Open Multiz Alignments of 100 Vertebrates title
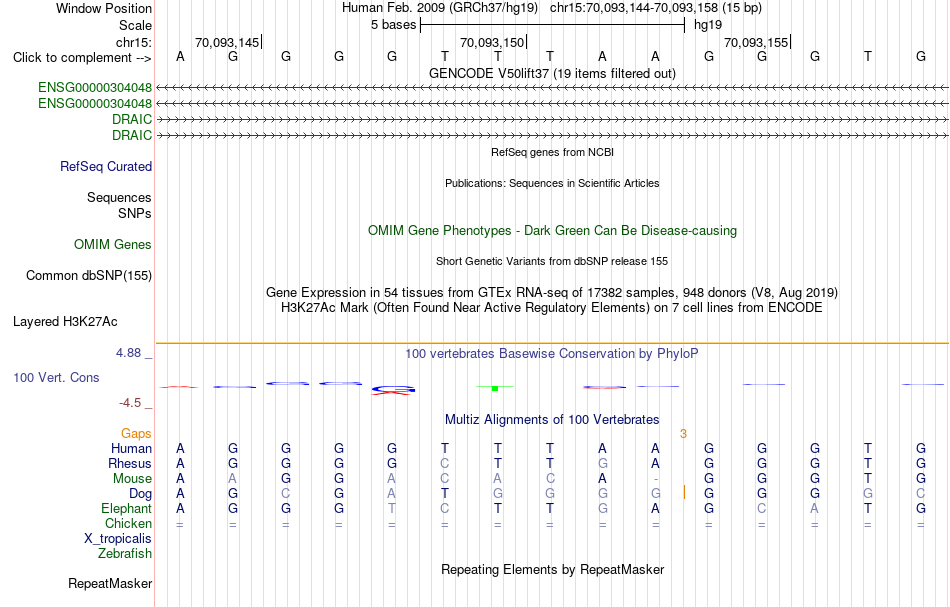The height and width of the screenshot is (607, 950). (x=552, y=419)
